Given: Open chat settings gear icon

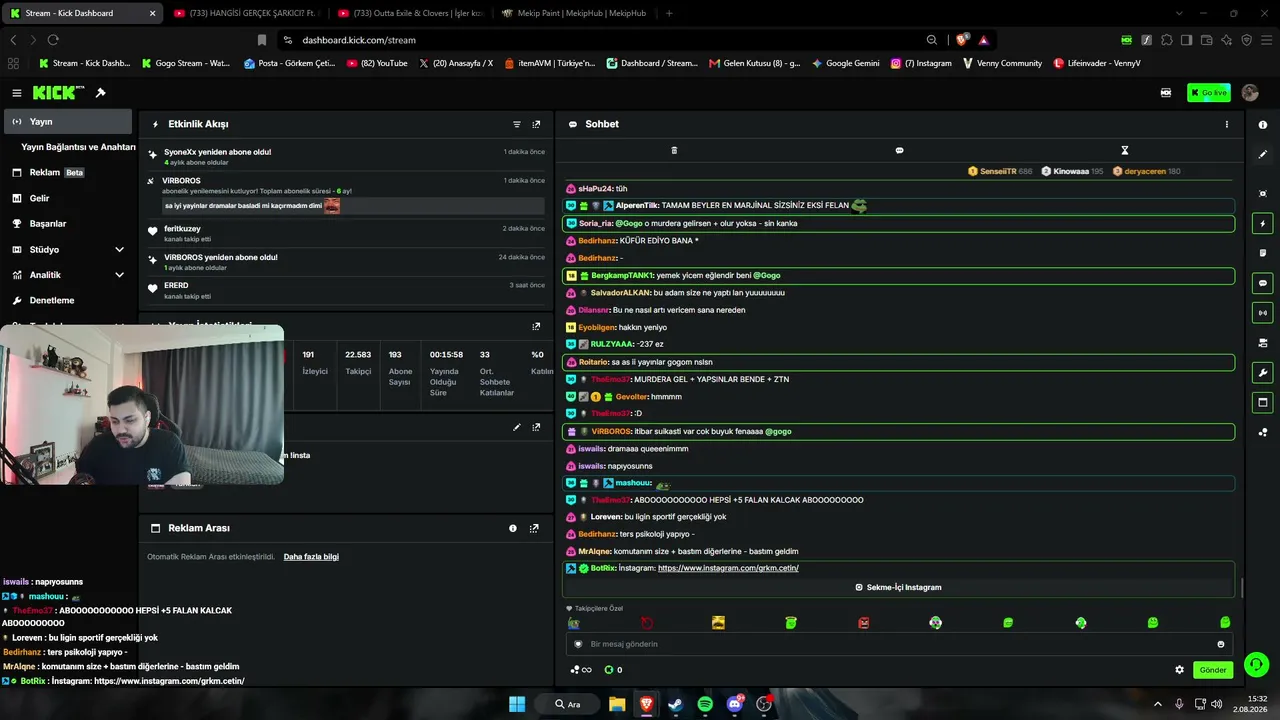Looking at the screenshot, I should [1179, 670].
